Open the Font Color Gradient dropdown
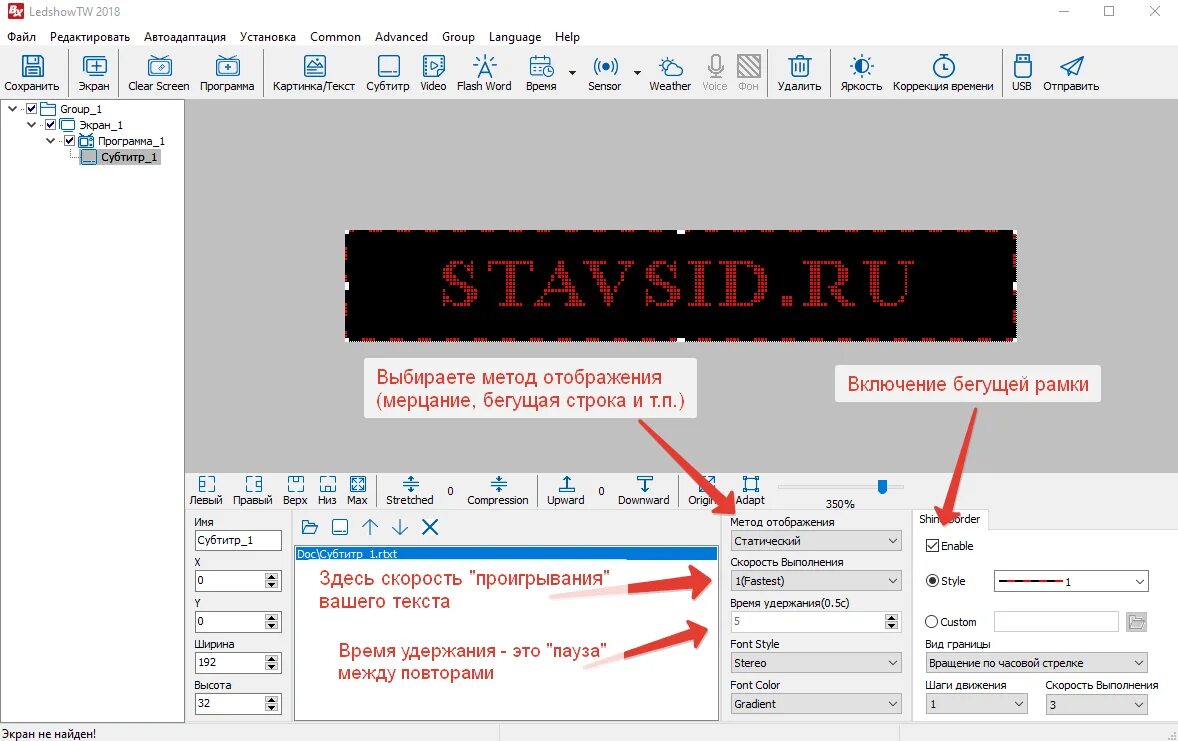Image resolution: width=1178 pixels, height=741 pixels. pyautogui.click(x=816, y=703)
